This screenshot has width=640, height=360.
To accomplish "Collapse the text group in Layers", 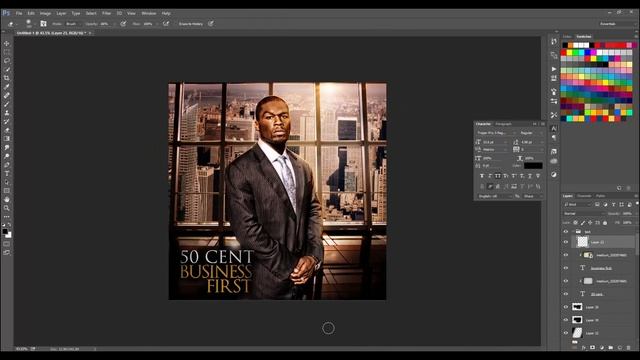I will click(573, 231).
